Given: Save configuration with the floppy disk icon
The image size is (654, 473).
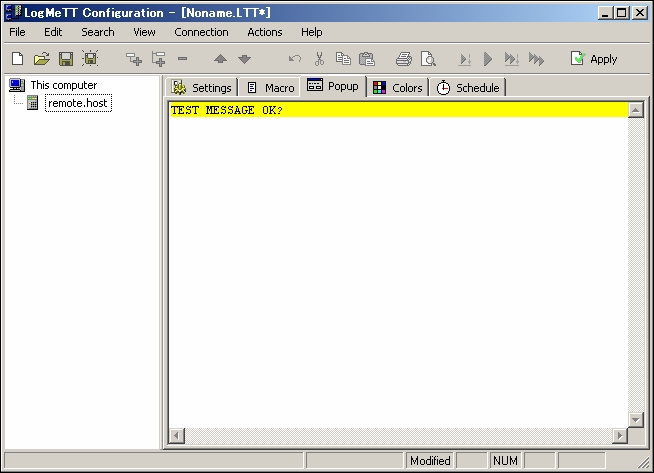Looking at the screenshot, I should point(65,59).
